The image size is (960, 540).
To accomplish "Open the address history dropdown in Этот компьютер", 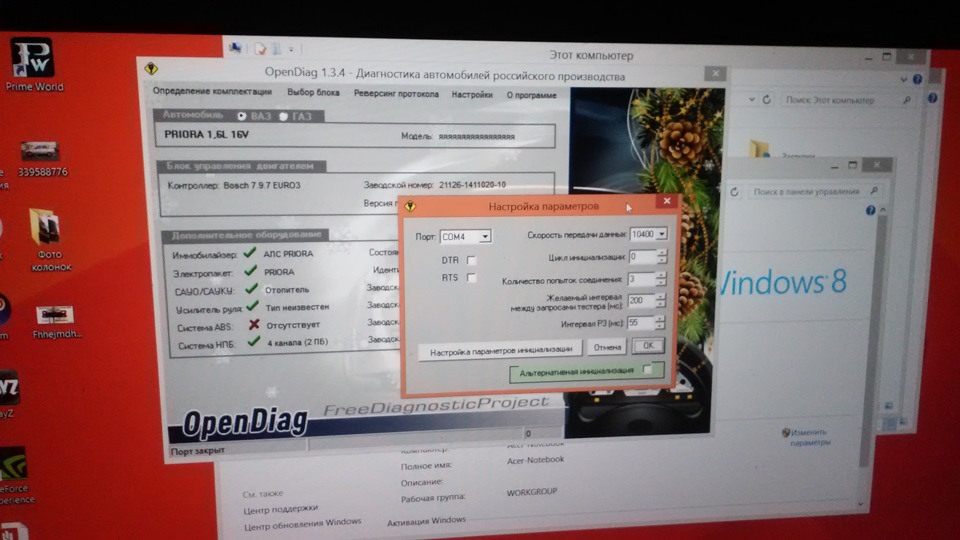I will coord(752,99).
